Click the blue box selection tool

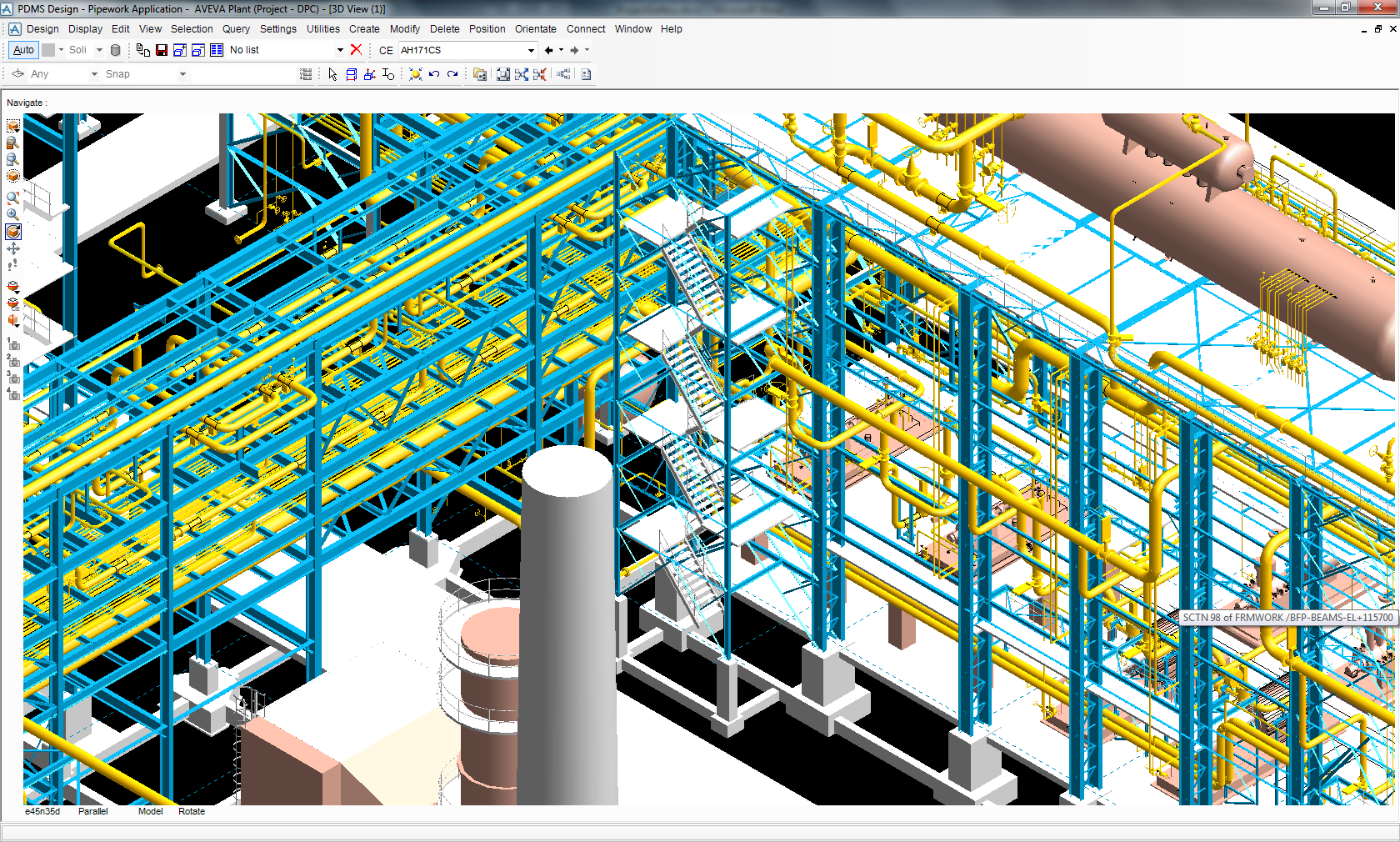click(x=352, y=74)
